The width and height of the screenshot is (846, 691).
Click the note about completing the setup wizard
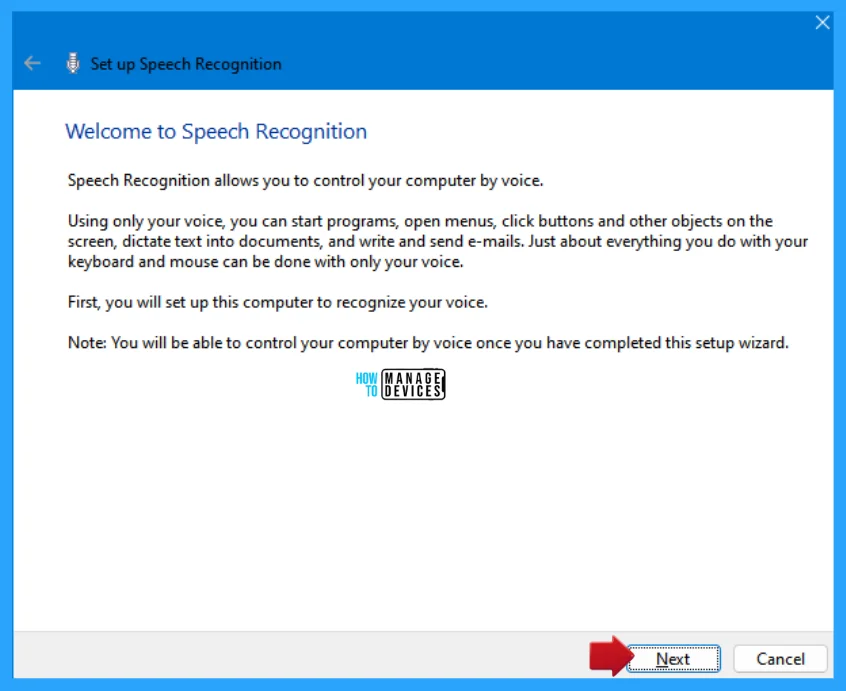[x=428, y=343]
